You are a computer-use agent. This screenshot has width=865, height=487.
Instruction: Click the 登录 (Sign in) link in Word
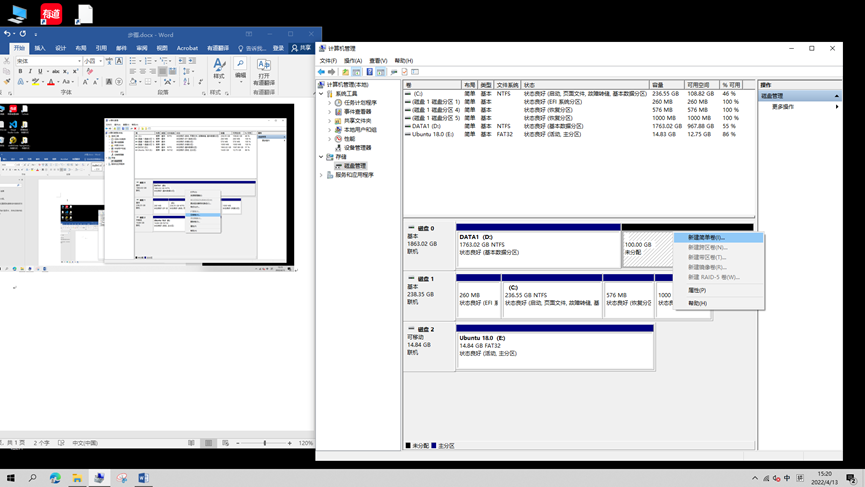pyautogui.click(x=278, y=48)
